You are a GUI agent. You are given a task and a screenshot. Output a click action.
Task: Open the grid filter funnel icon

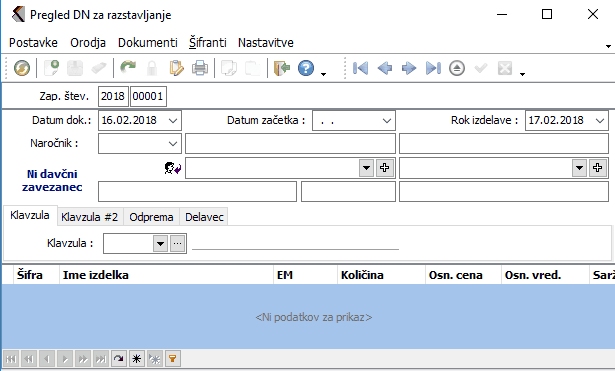tap(172, 358)
